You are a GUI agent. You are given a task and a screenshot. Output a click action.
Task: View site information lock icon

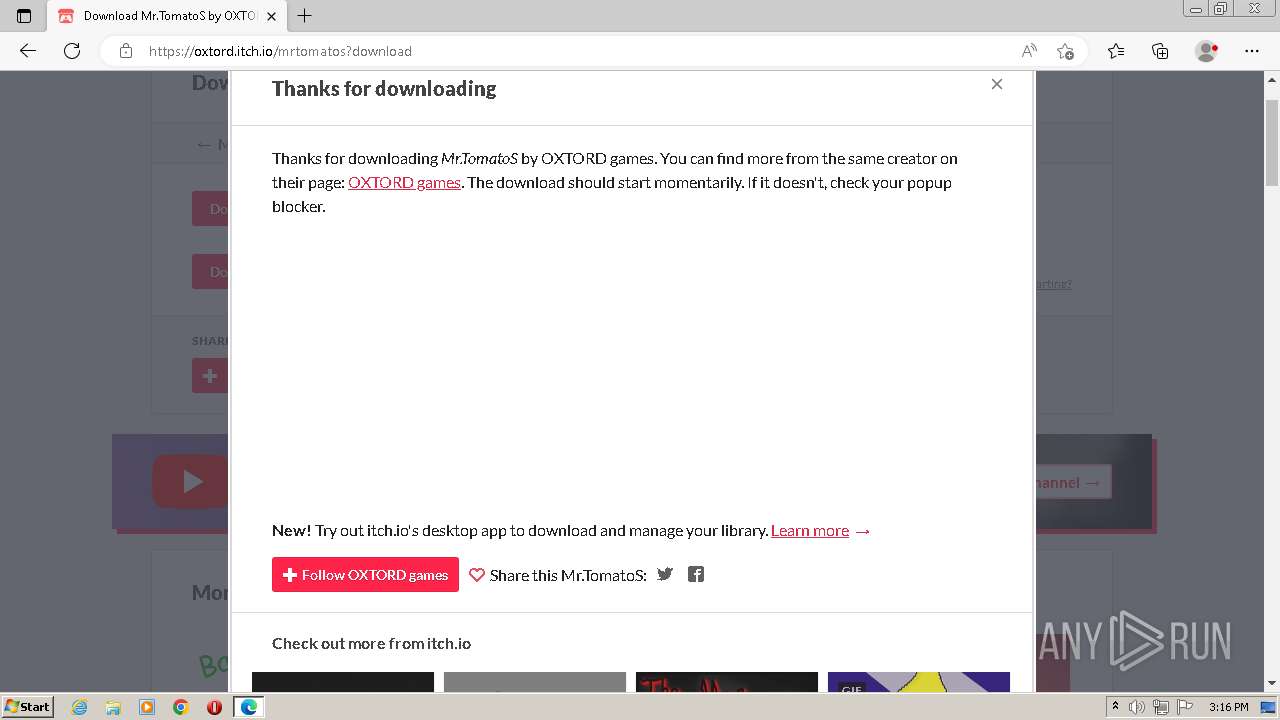pos(125,51)
